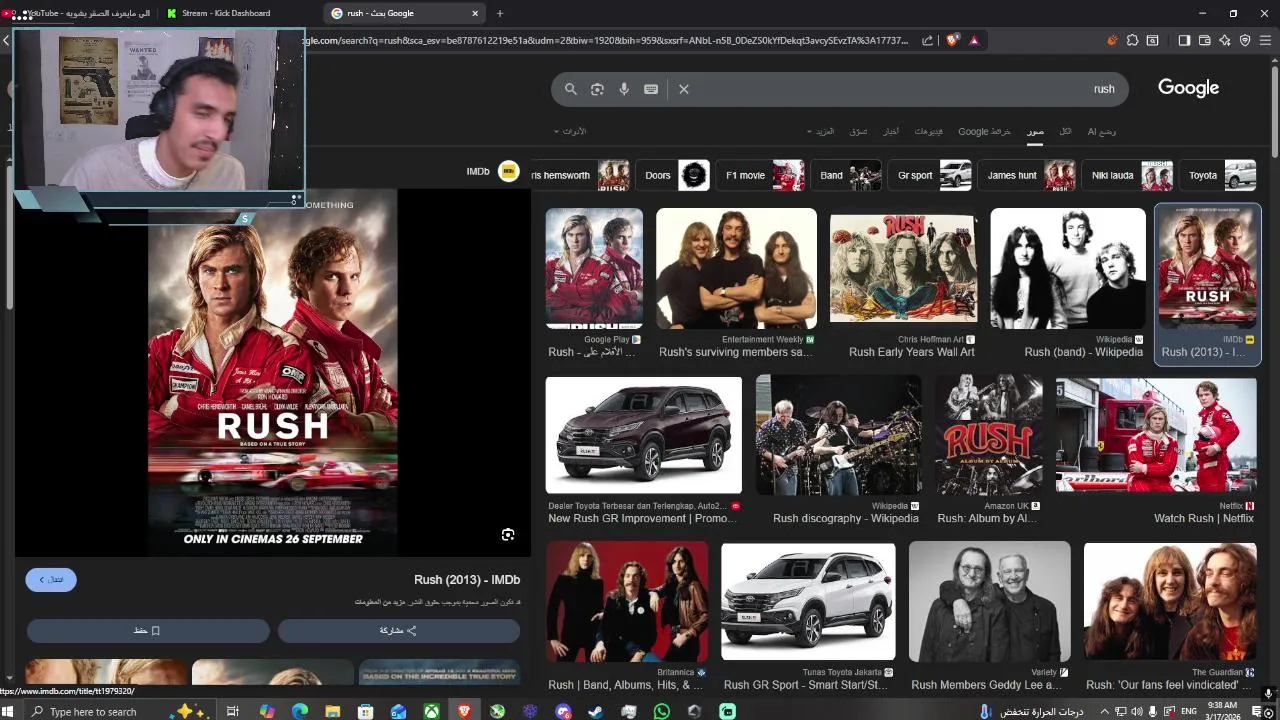1280x720 pixels.
Task: Expand the More (المزيد) dropdown
Action: coord(821,131)
